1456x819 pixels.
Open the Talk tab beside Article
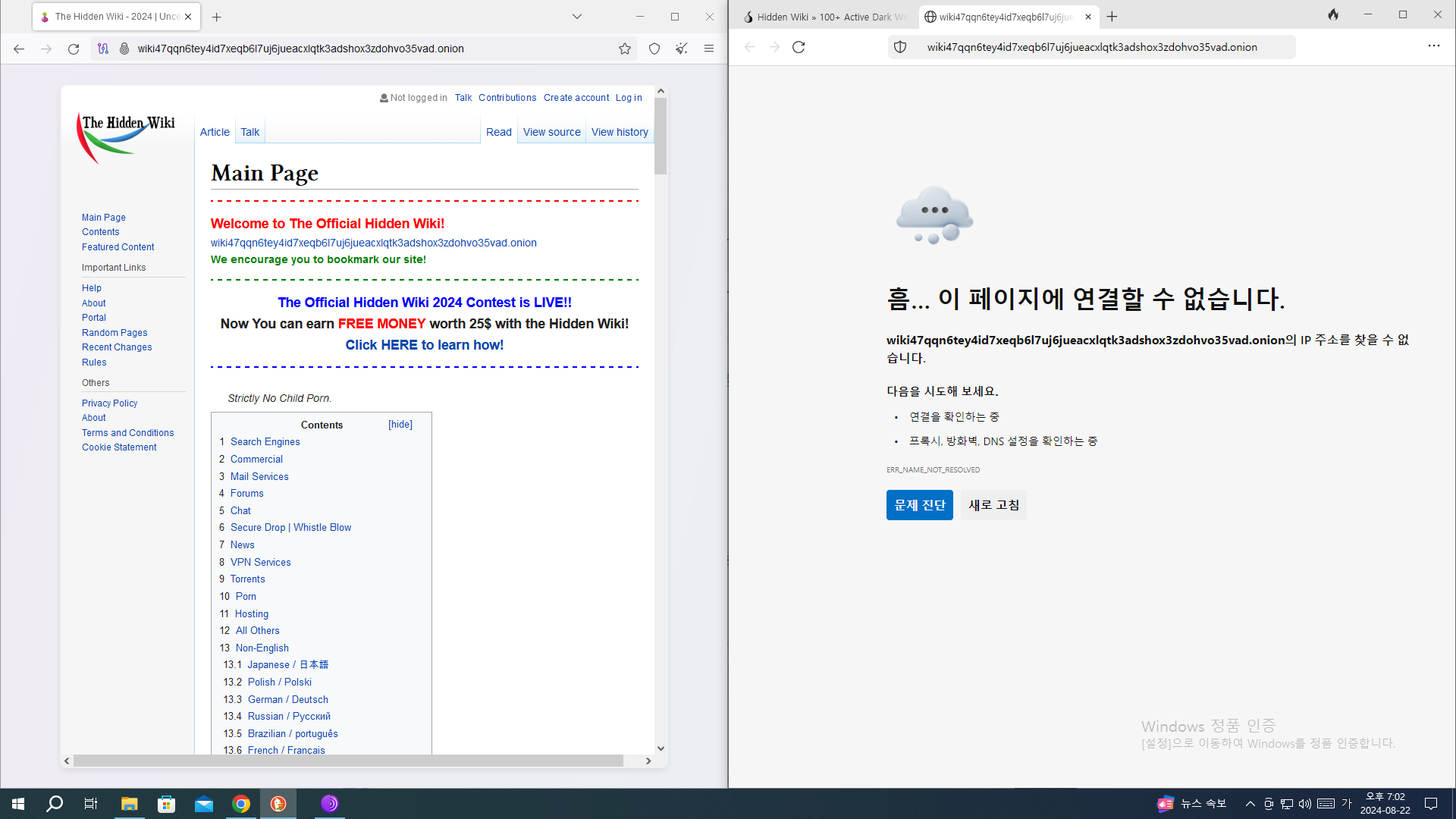click(x=249, y=132)
